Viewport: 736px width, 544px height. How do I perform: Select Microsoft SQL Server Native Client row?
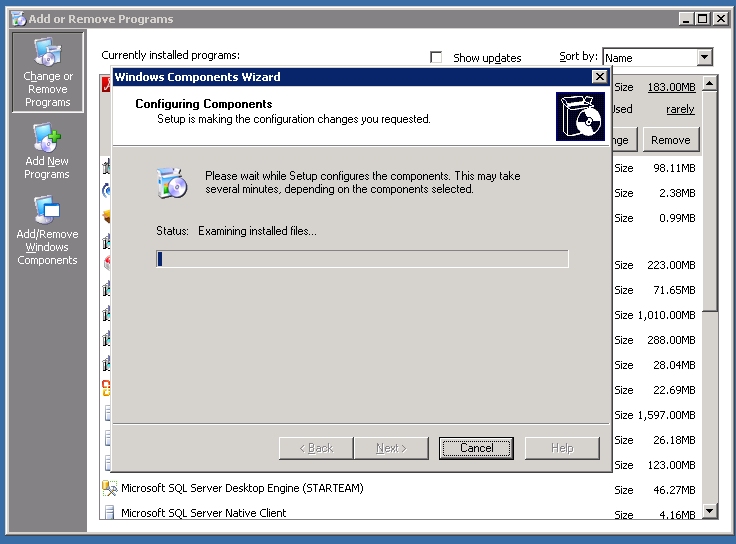click(x=400, y=512)
